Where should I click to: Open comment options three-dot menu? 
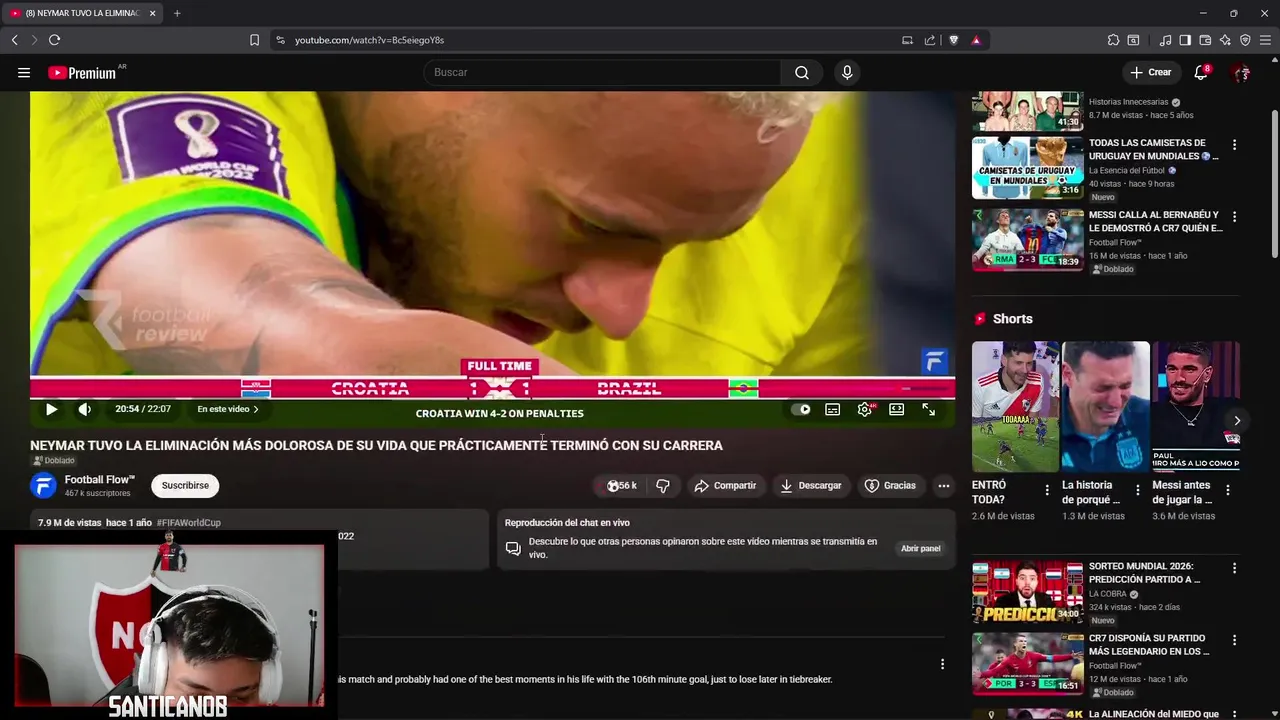[x=942, y=664]
